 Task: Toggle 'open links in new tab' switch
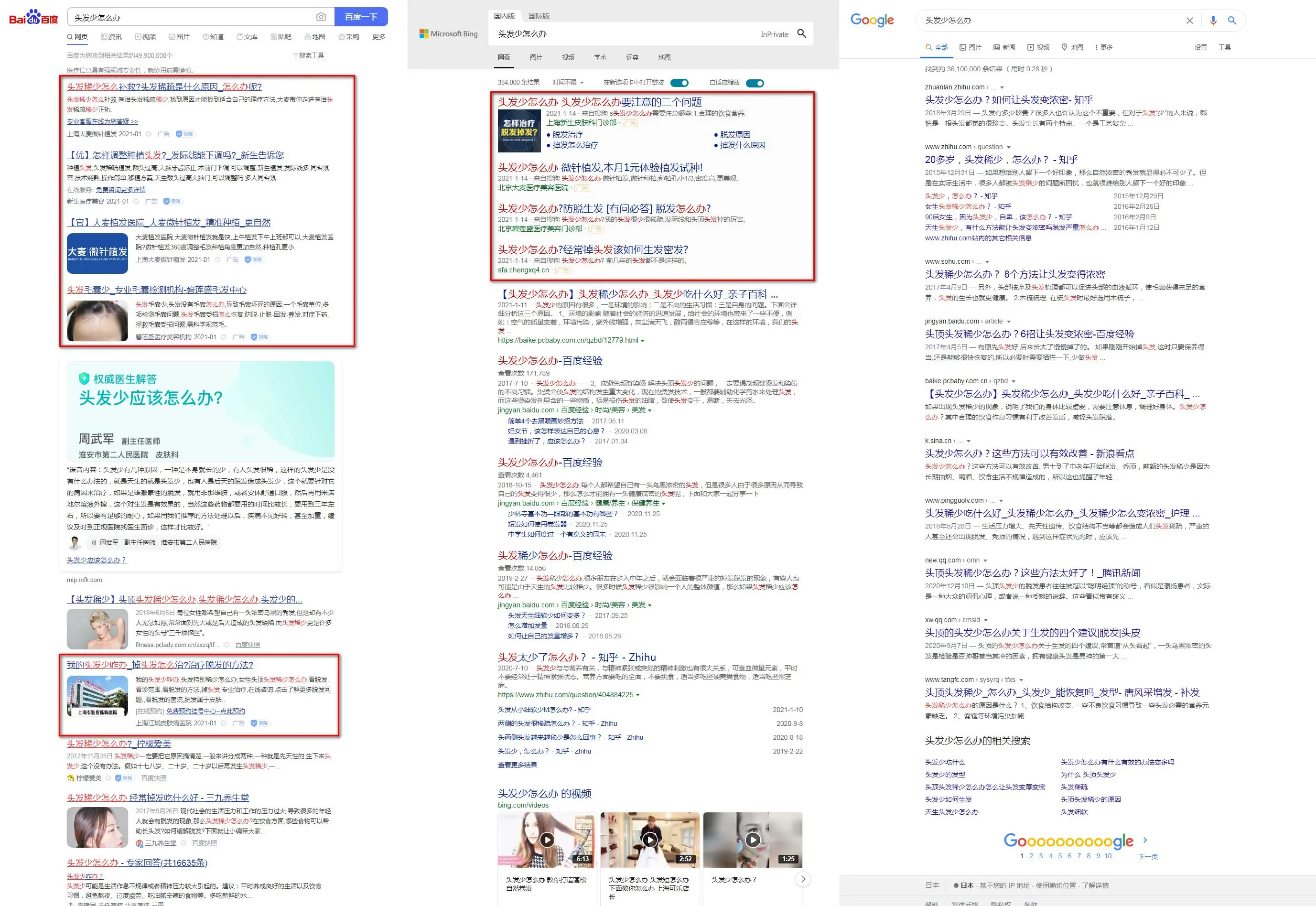(679, 83)
